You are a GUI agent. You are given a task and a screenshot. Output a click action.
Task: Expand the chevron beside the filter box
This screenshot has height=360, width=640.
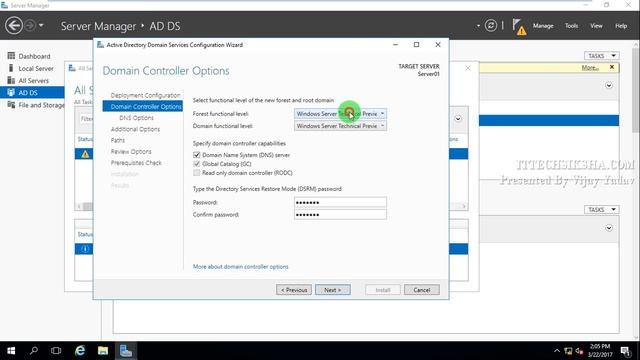coord(458,119)
